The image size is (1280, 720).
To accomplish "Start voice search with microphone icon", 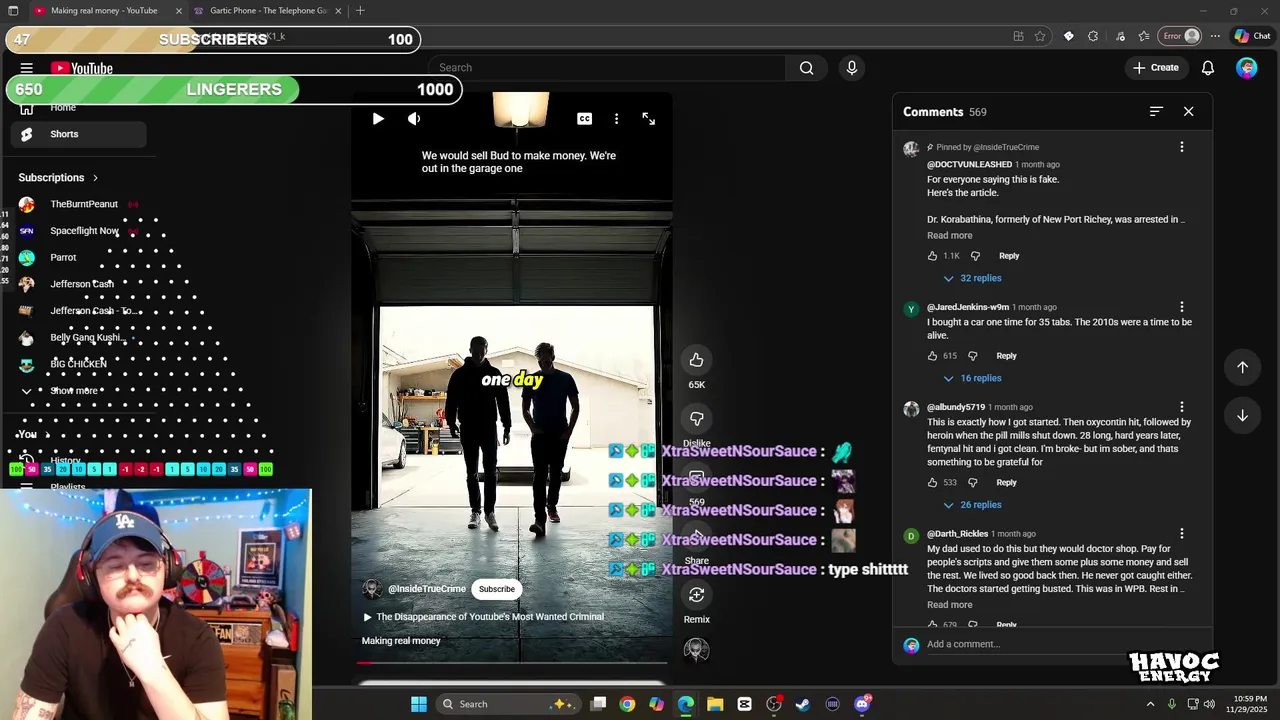I will pyautogui.click(x=851, y=68).
